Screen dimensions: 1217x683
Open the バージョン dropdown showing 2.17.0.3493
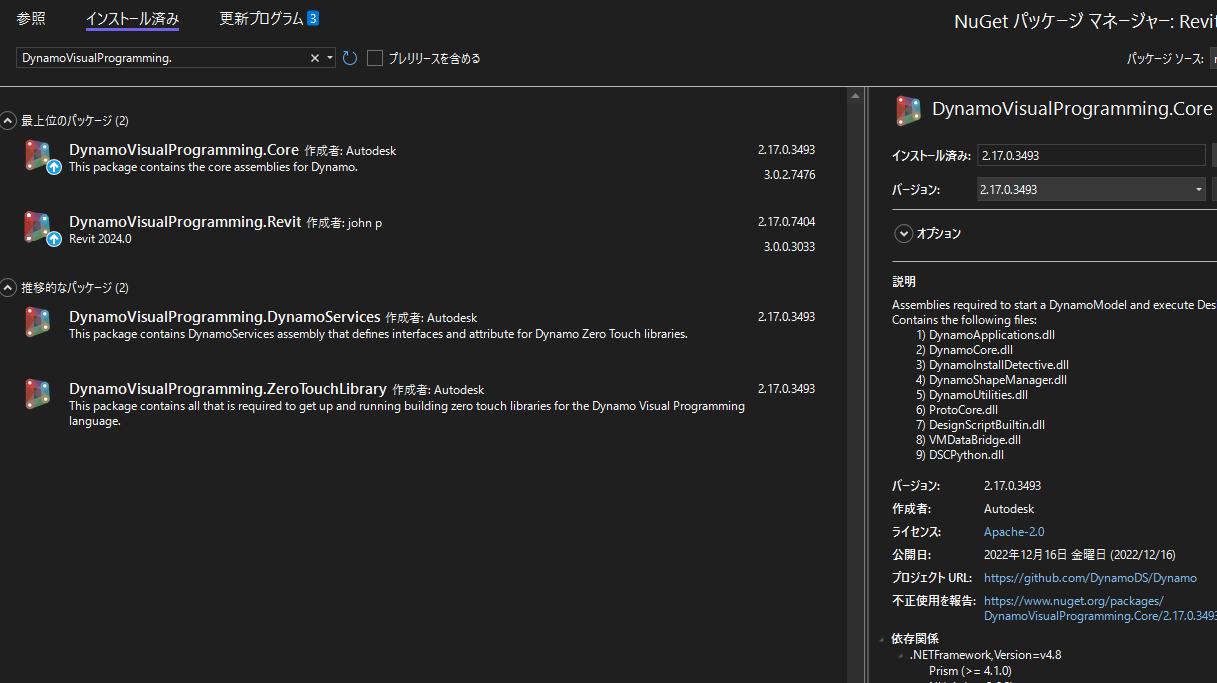coord(1092,189)
